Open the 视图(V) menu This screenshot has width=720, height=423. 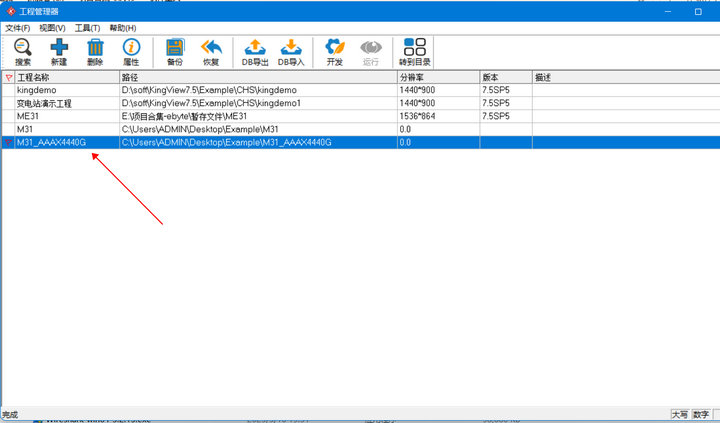[52, 28]
